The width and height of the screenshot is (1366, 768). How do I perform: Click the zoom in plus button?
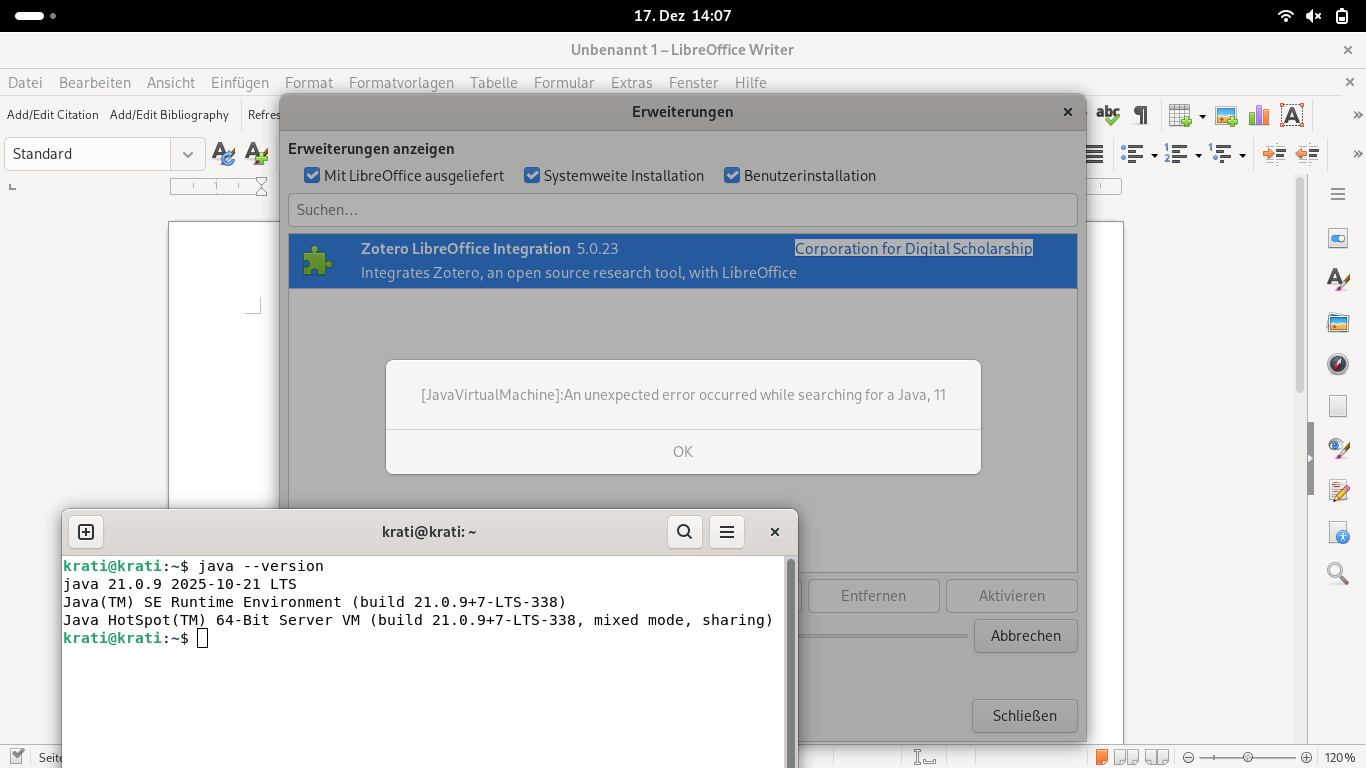point(1306,757)
